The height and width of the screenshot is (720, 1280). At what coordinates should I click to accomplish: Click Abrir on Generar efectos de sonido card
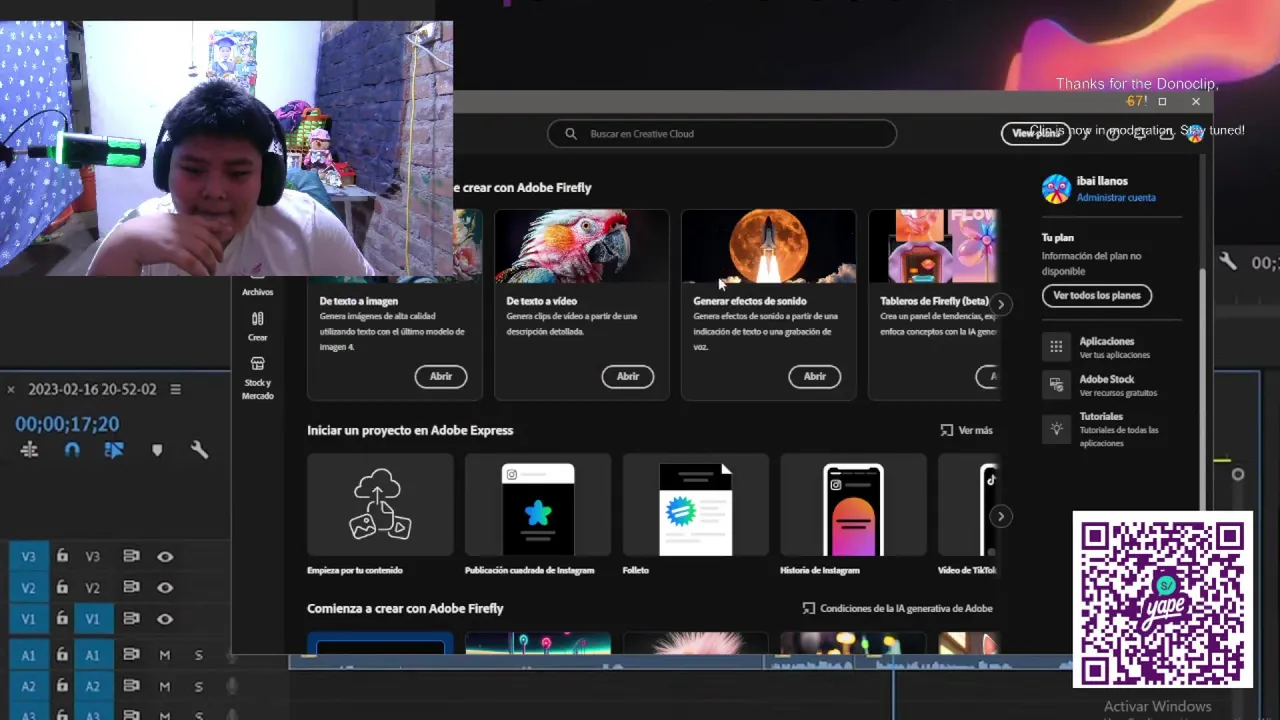click(x=815, y=376)
